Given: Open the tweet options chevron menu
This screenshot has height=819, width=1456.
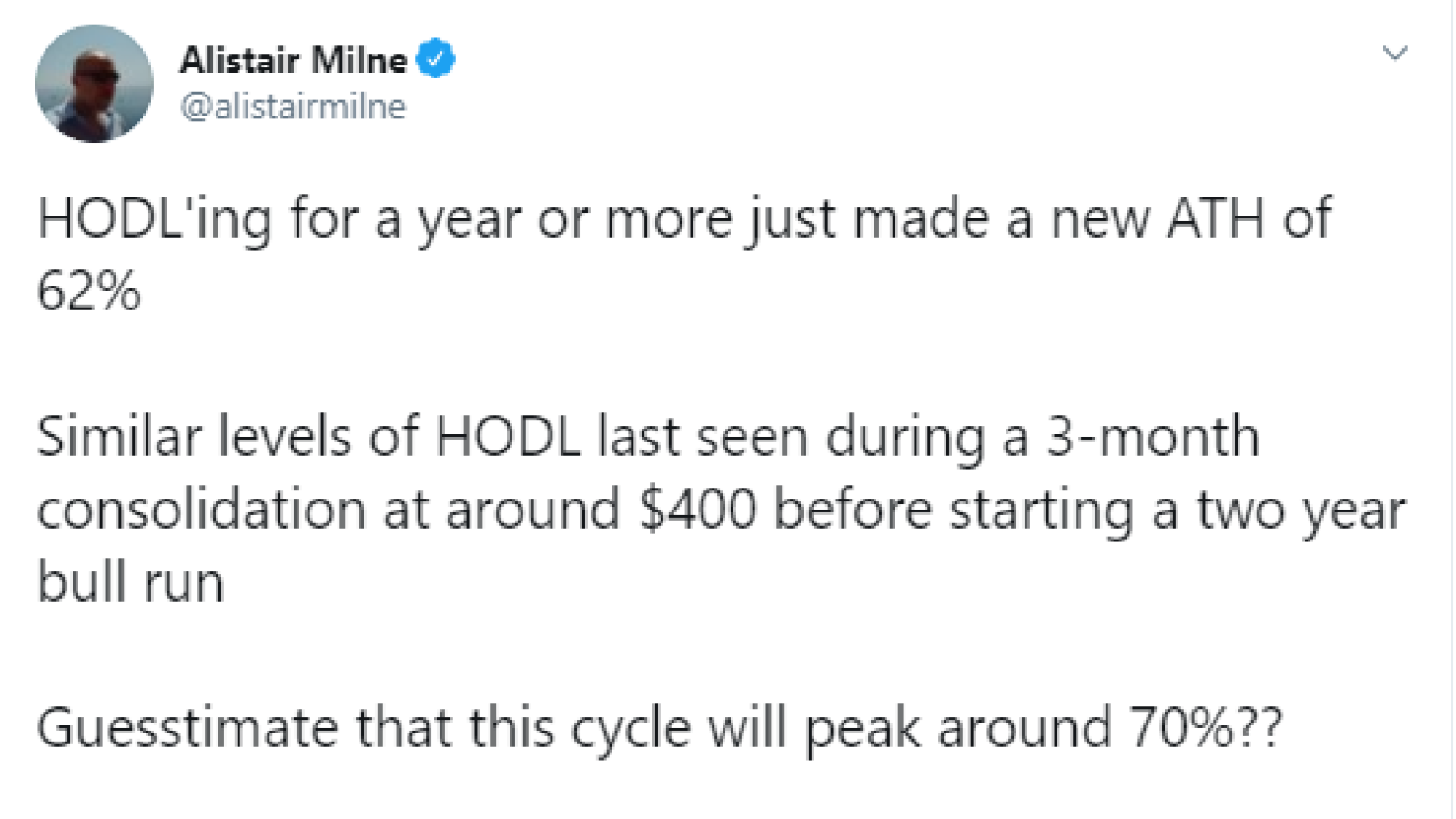Looking at the screenshot, I should (x=1395, y=54).
